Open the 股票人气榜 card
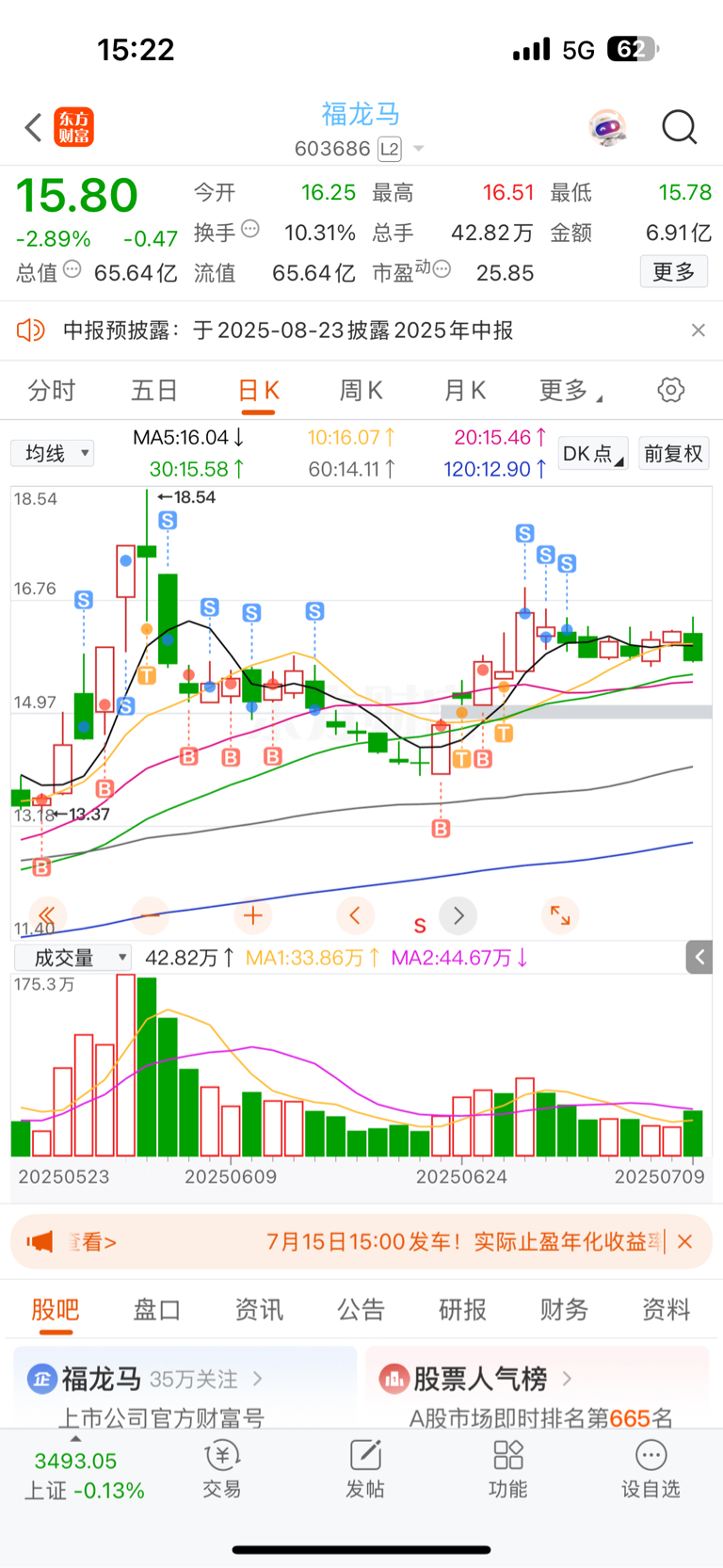Viewport: 723px width, 1568px height. tap(537, 1388)
